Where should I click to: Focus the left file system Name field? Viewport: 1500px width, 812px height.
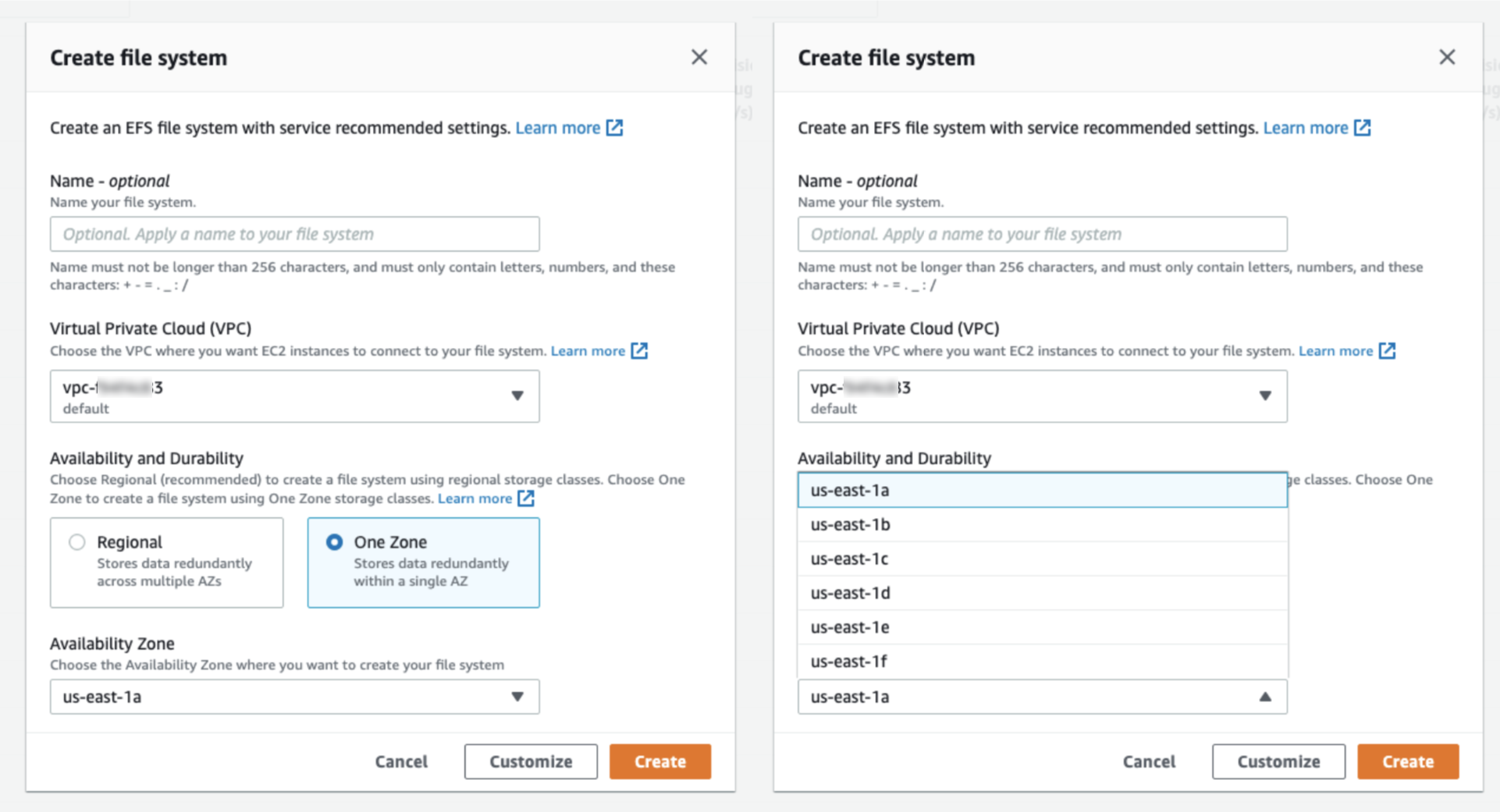[x=294, y=234]
